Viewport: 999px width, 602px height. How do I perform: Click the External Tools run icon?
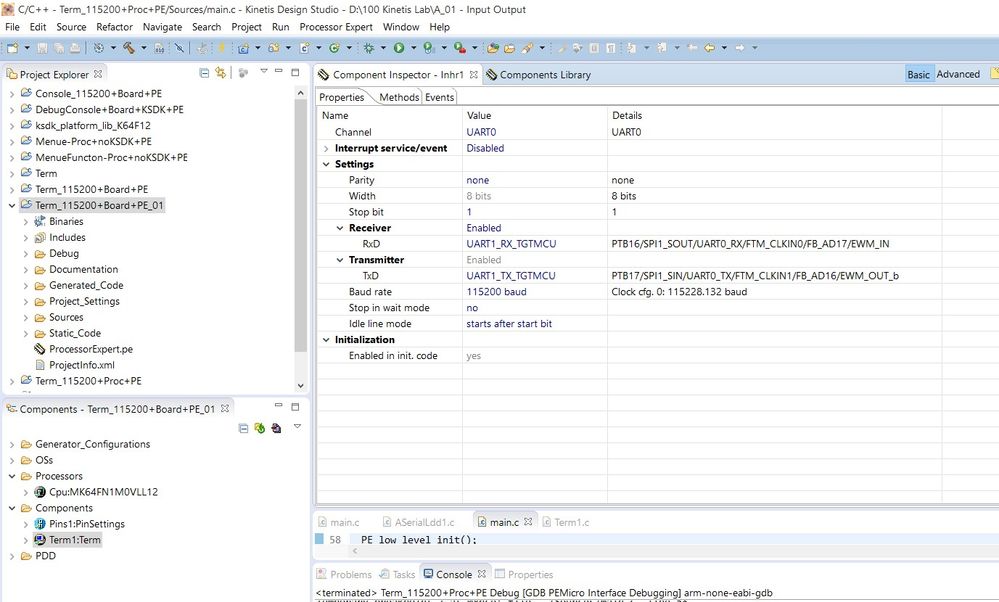pos(459,48)
